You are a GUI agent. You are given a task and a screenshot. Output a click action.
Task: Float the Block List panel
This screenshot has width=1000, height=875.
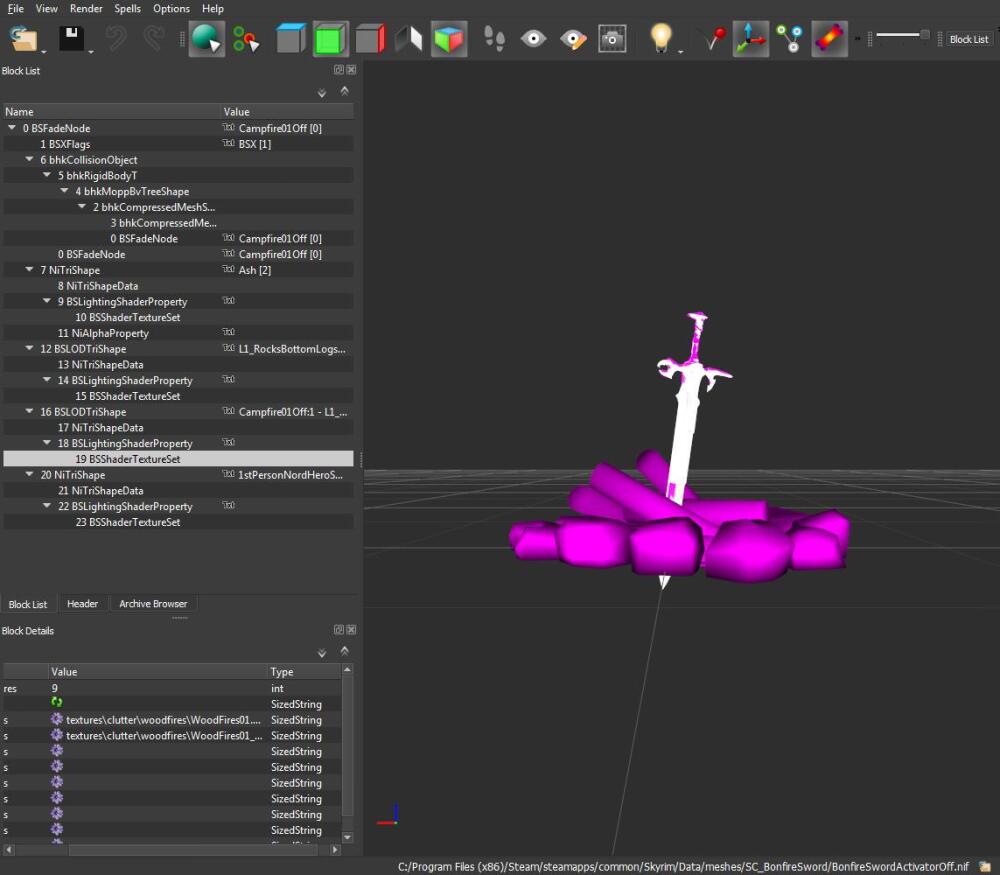tap(339, 70)
